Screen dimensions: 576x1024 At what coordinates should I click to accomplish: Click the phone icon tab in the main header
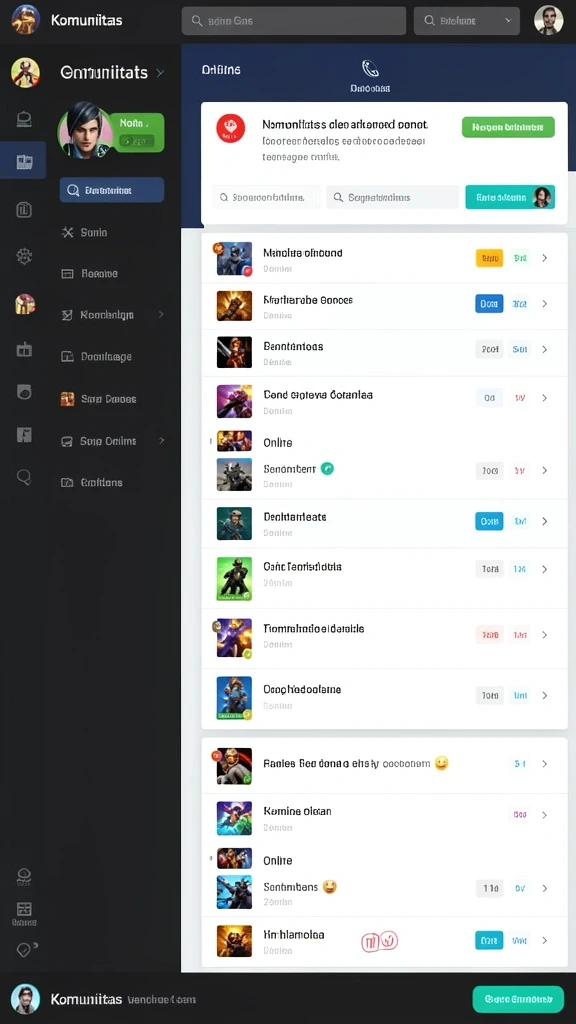point(370,76)
